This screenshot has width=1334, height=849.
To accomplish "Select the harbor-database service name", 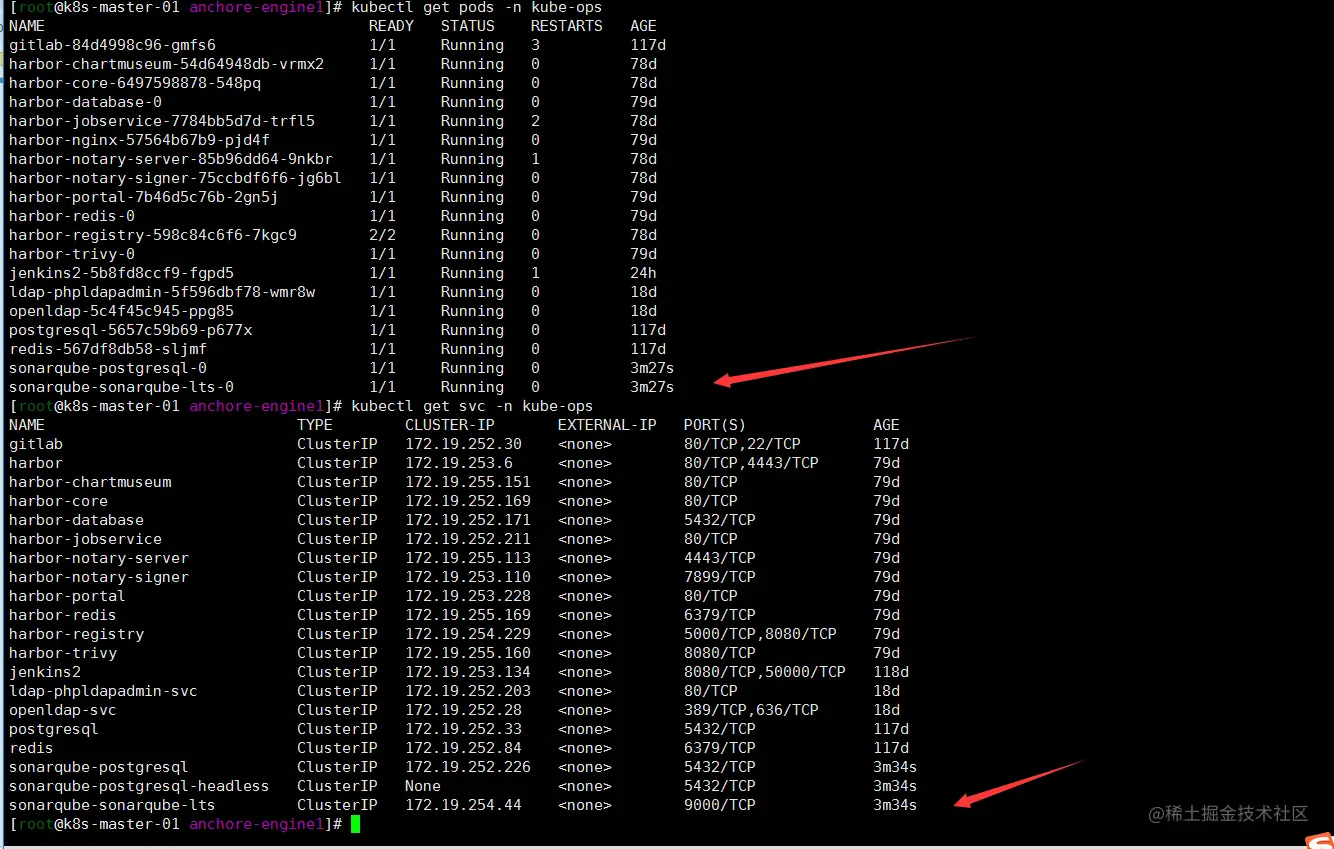I will pos(76,520).
